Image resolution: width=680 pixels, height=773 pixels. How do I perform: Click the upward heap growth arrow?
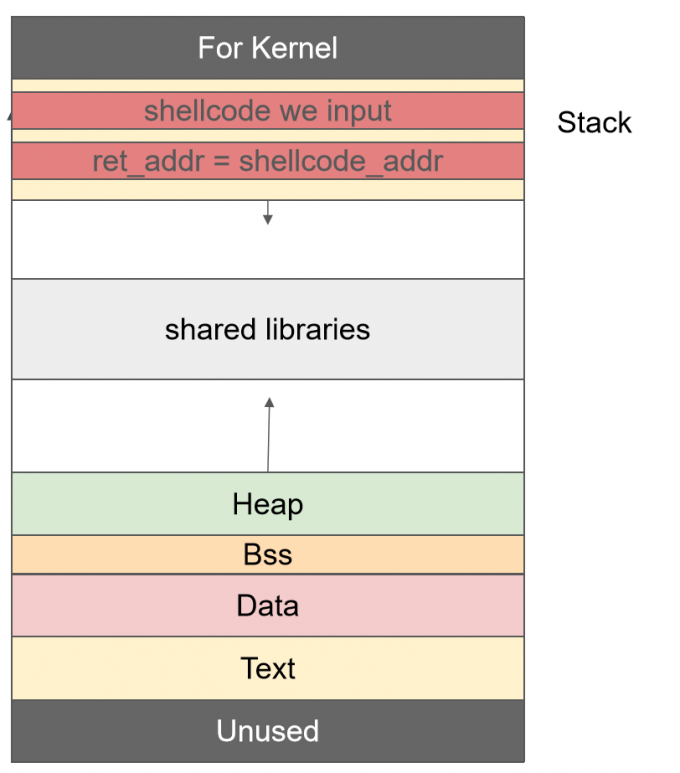(269, 435)
